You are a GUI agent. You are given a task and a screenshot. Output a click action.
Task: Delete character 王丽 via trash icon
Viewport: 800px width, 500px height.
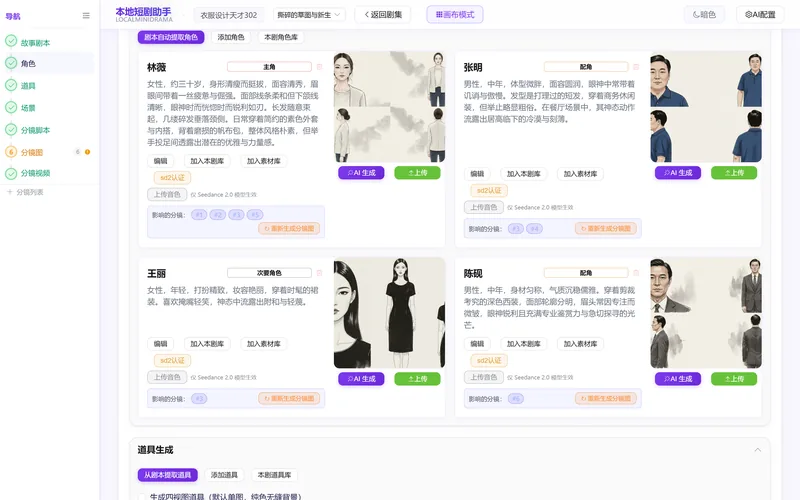pyautogui.click(x=319, y=273)
